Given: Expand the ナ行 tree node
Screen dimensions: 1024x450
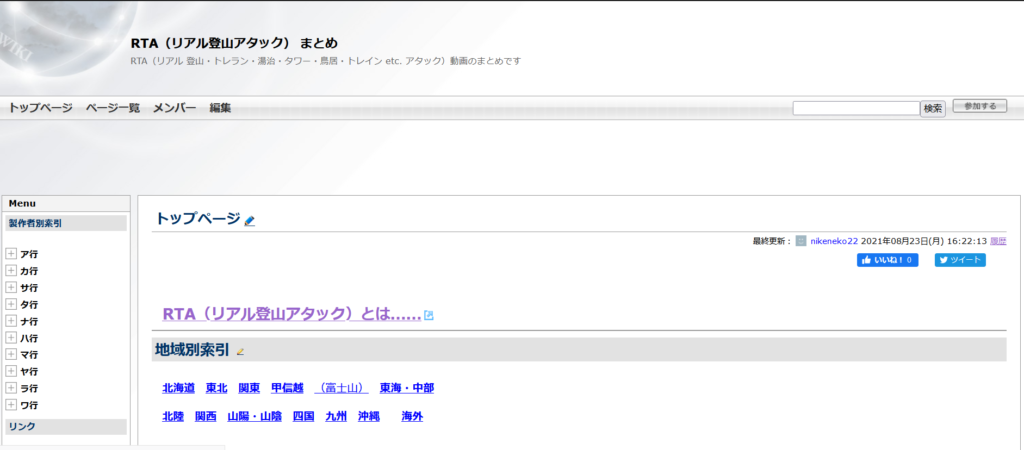Looking at the screenshot, I should click(x=10, y=321).
